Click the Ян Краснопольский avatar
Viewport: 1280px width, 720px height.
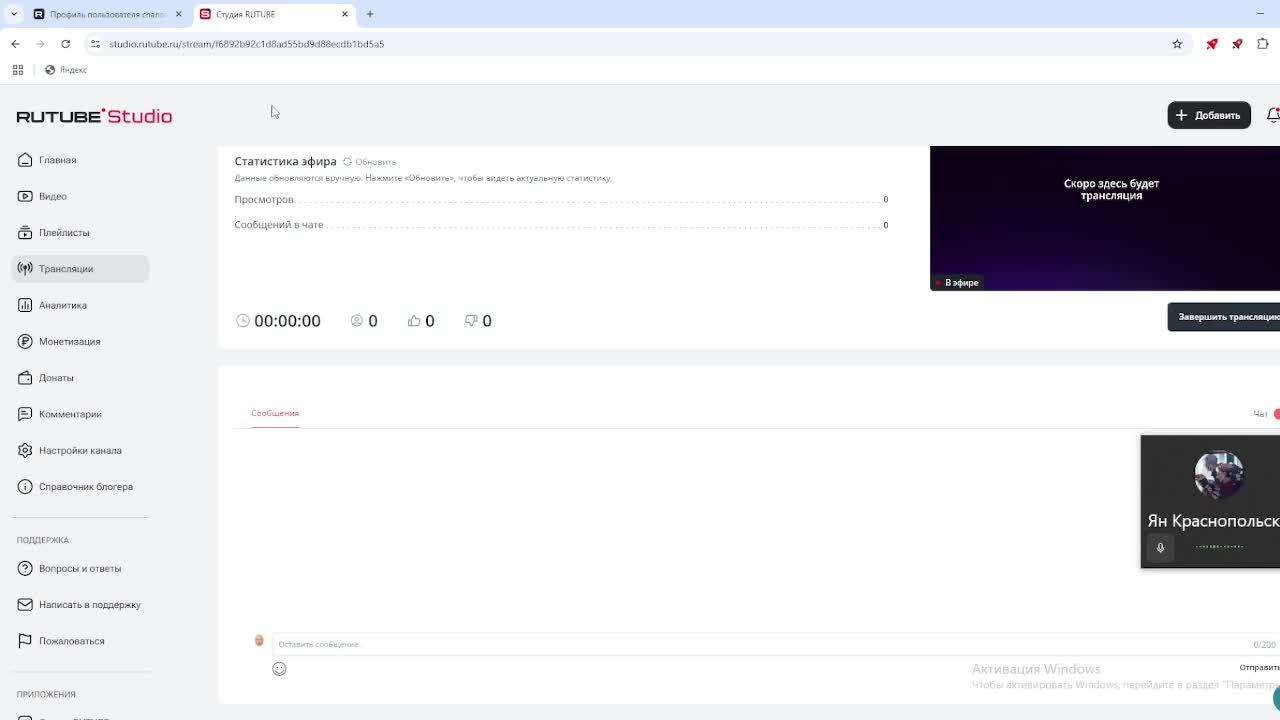pos(1219,475)
